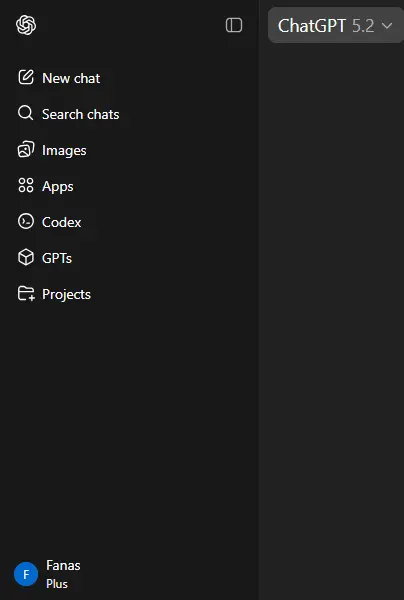This screenshot has width=404, height=600.
Task: Click the four-circle Apps grid icon
Action: (26, 186)
